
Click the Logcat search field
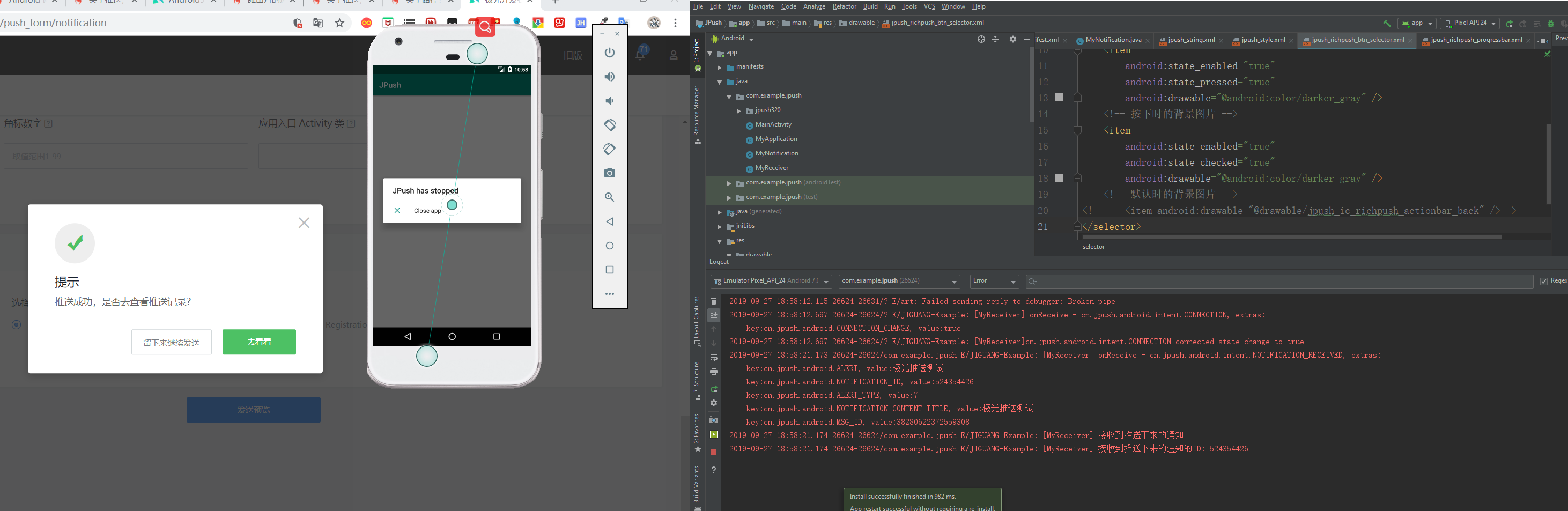pyautogui.click(x=1279, y=281)
